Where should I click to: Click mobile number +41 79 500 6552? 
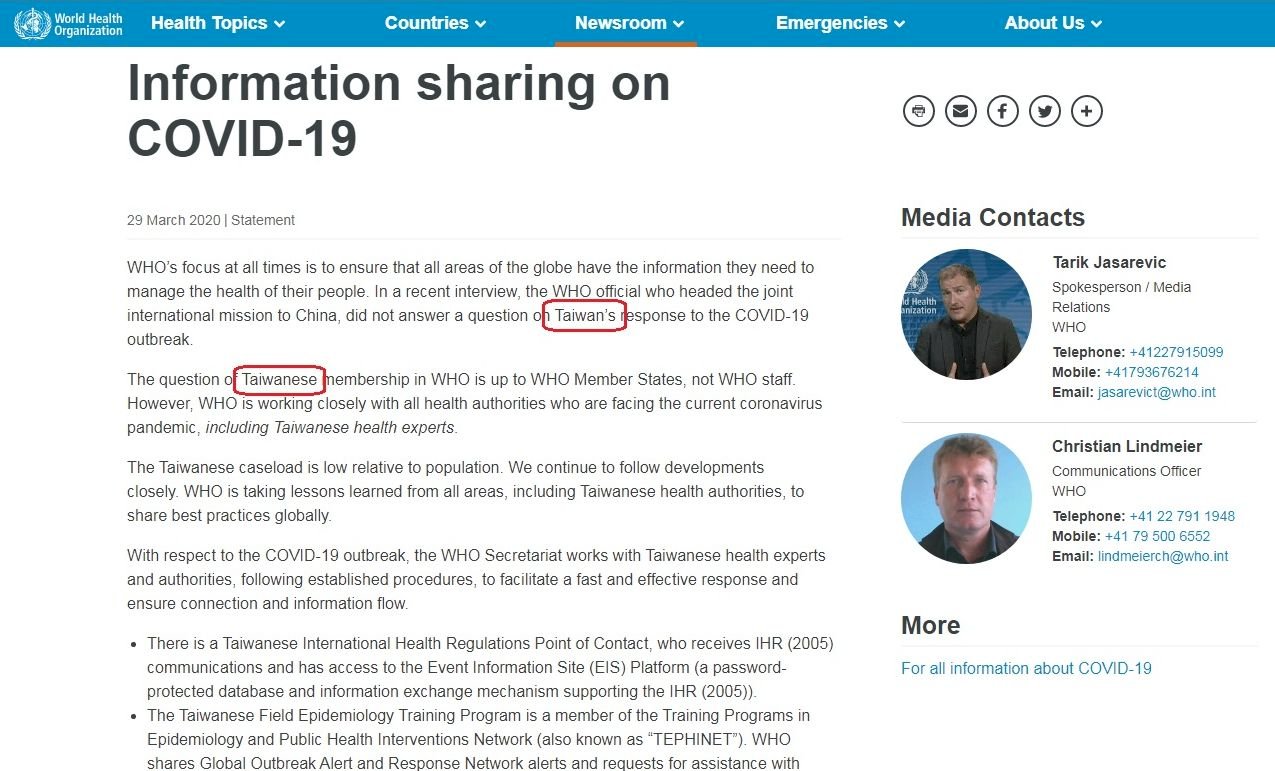tap(1157, 536)
